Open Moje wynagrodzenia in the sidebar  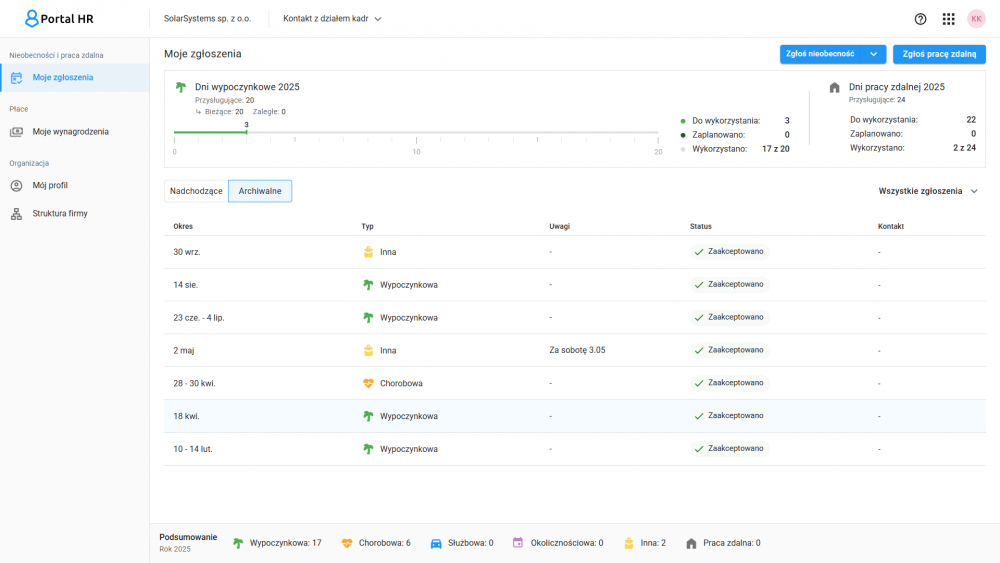pos(70,131)
